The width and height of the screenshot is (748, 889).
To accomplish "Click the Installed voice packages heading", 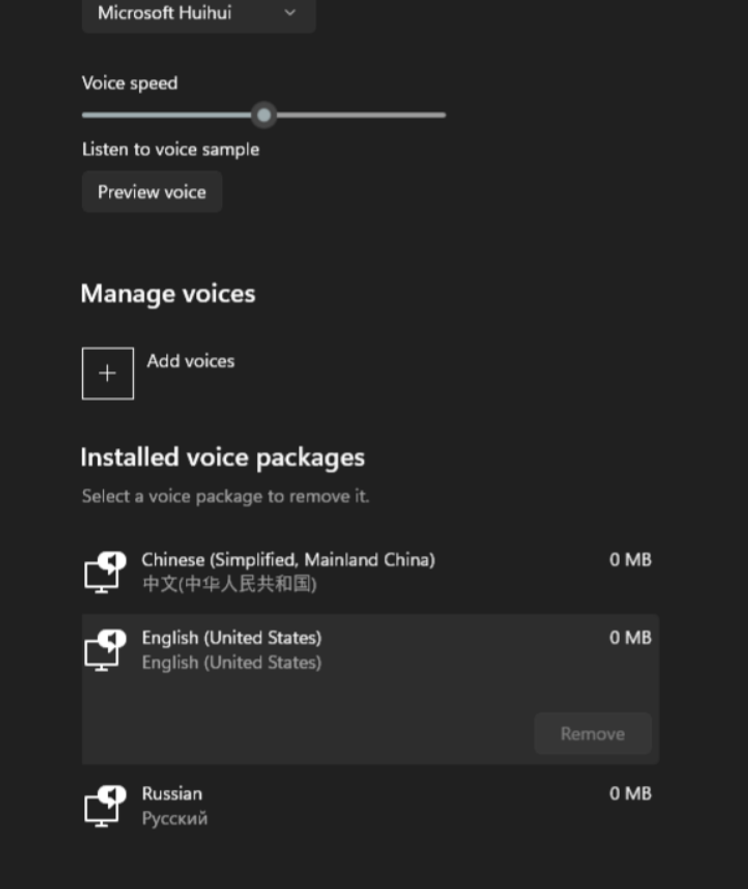I will [222, 457].
